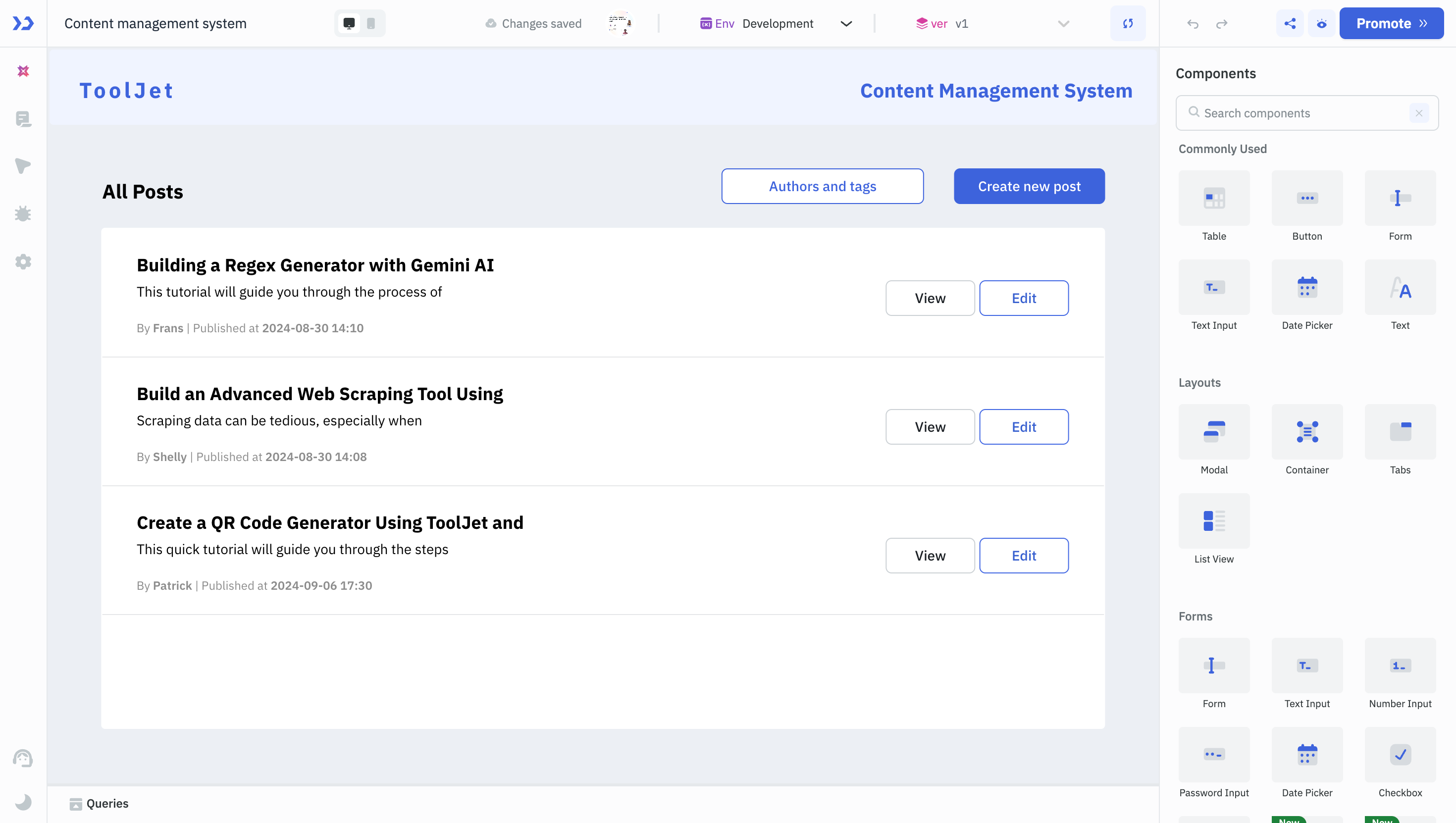Switch to mobile layout view

click(371, 23)
